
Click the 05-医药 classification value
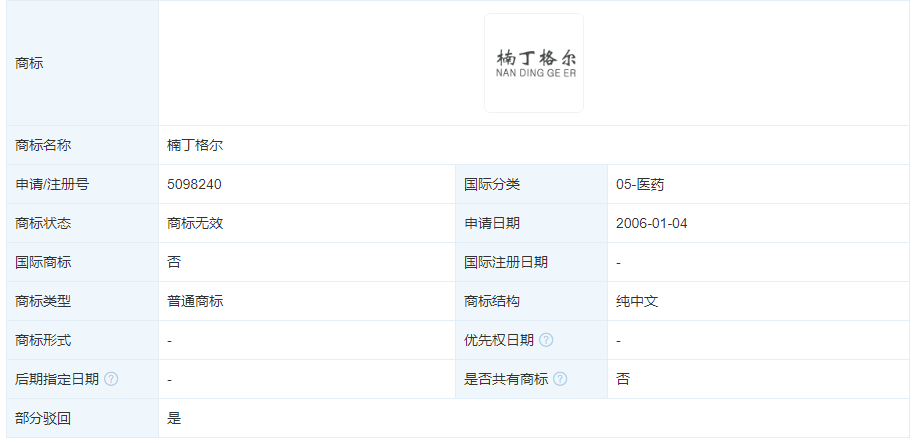coord(641,184)
